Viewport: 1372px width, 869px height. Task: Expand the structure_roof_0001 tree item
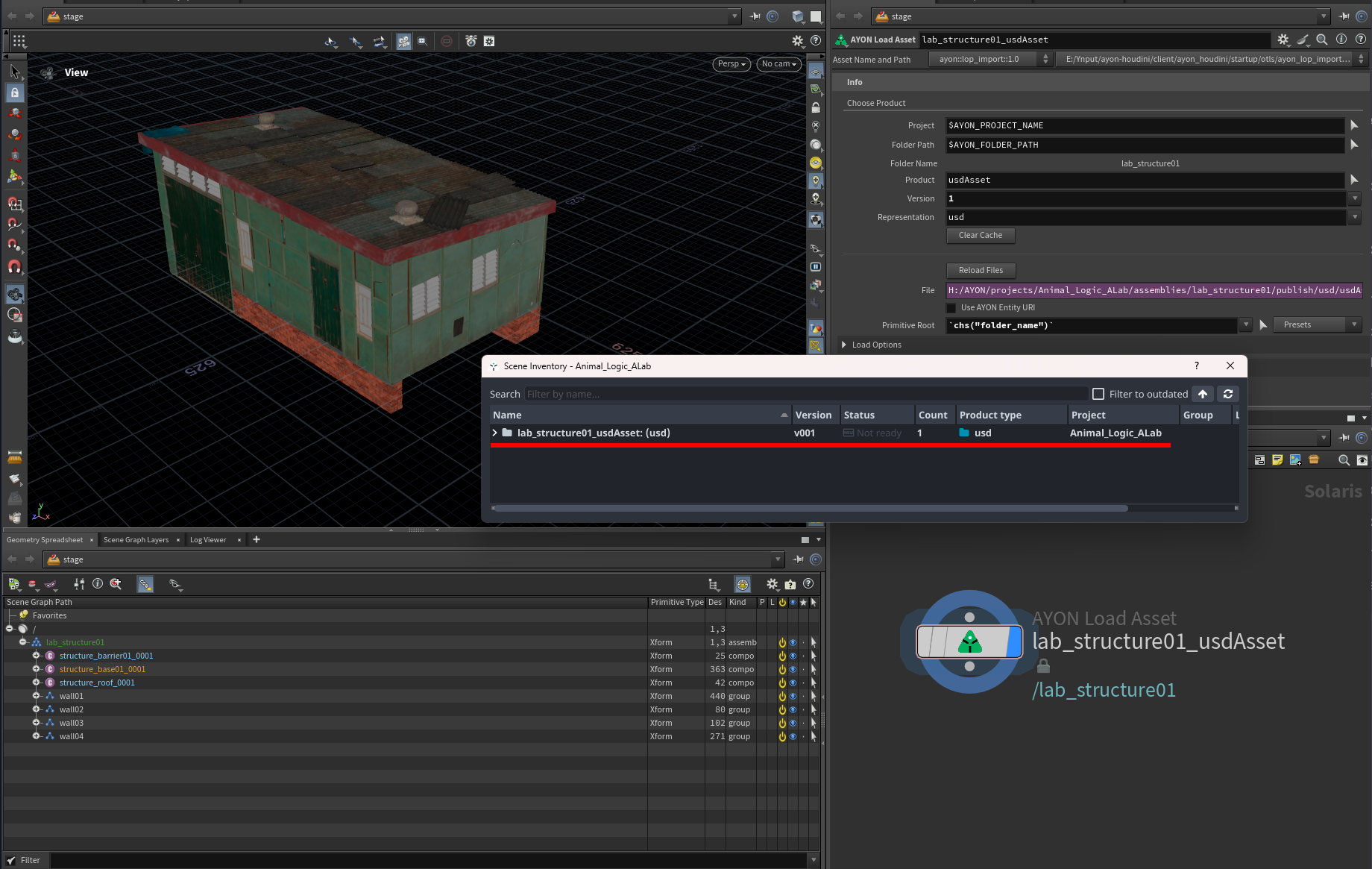[36, 683]
